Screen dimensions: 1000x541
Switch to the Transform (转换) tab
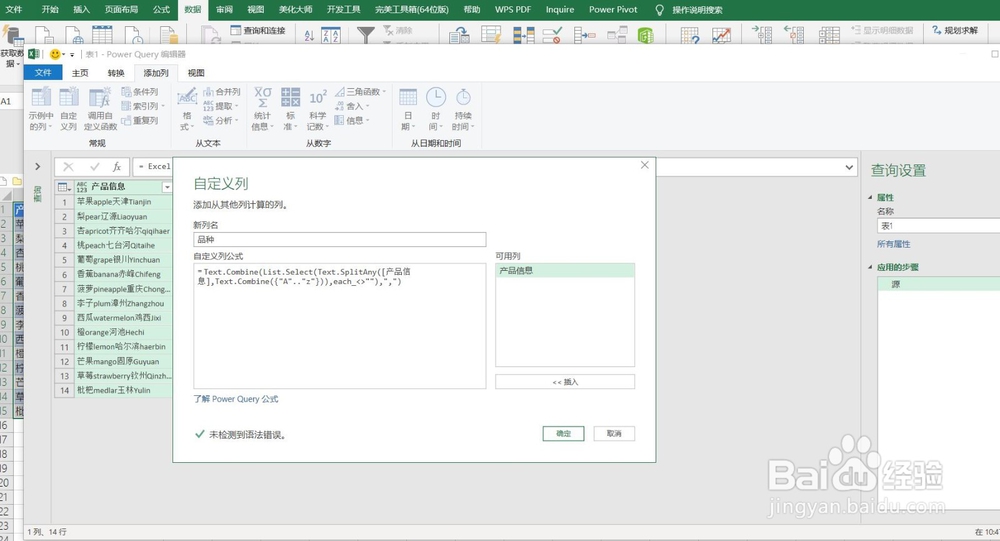pyautogui.click(x=116, y=73)
